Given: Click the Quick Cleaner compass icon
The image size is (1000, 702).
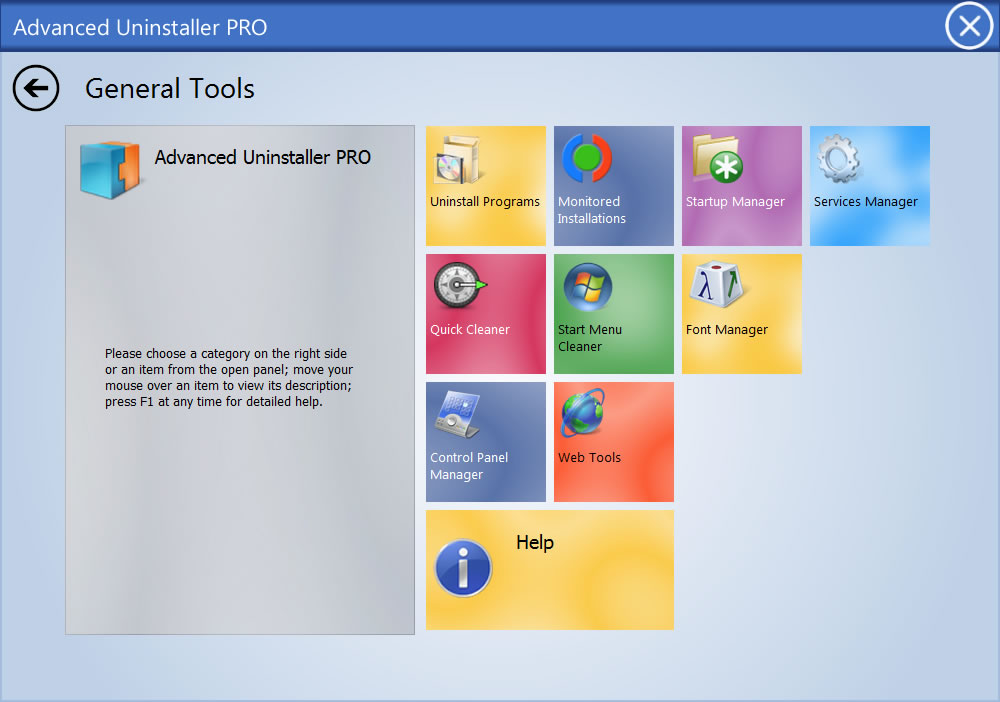Looking at the screenshot, I should (x=459, y=287).
